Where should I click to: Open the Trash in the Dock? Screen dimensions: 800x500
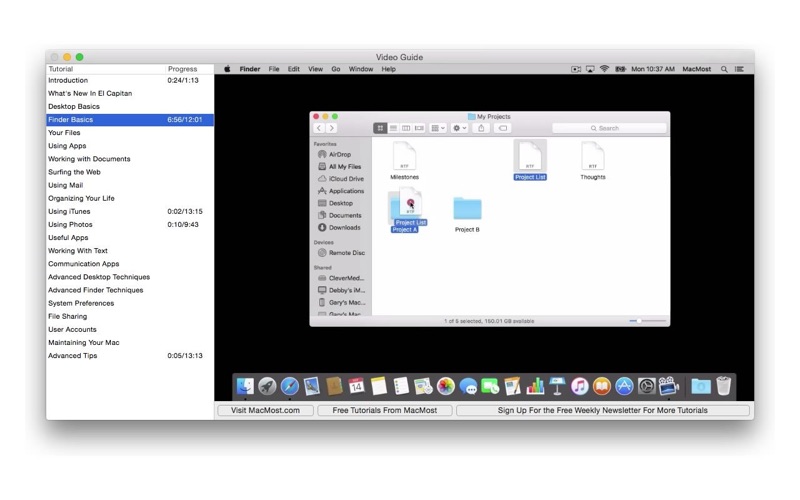click(x=724, y=386)
